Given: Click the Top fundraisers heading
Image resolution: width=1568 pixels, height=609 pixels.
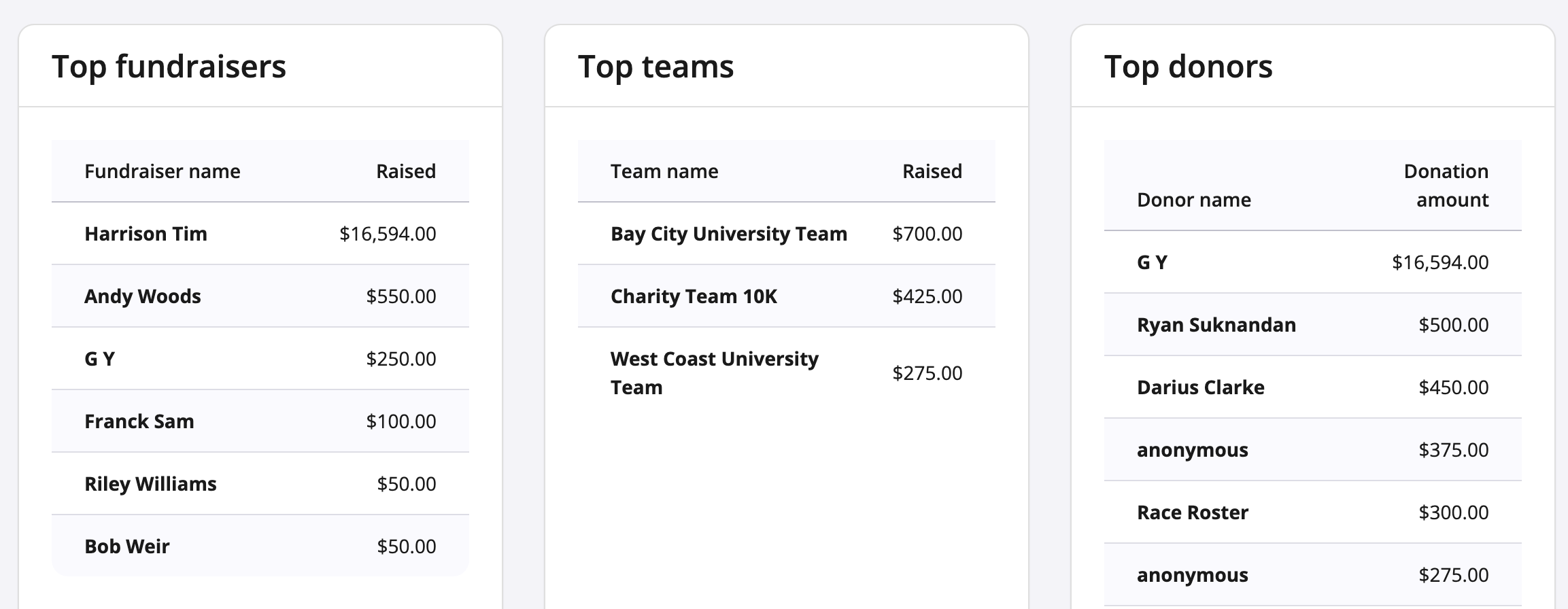Looking at the screenshot, I should pos(169,67).
